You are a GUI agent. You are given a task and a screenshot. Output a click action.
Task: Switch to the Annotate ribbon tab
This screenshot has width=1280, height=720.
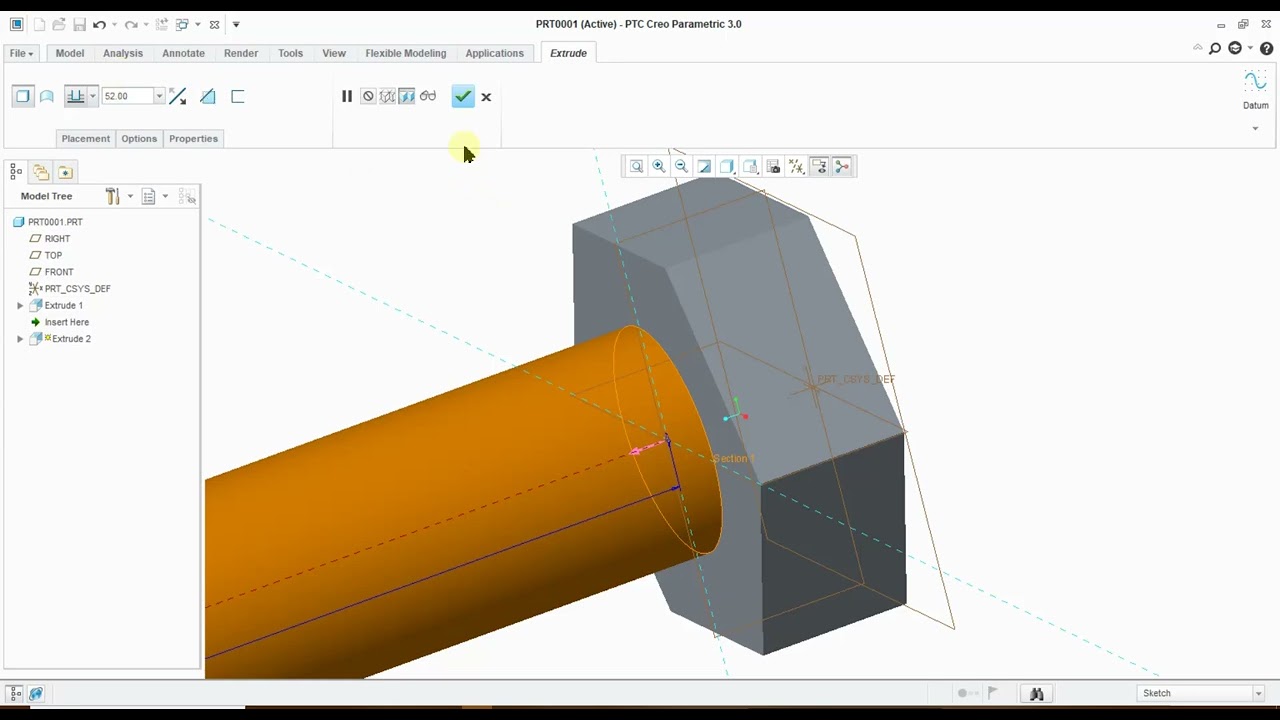pos(183,53)
